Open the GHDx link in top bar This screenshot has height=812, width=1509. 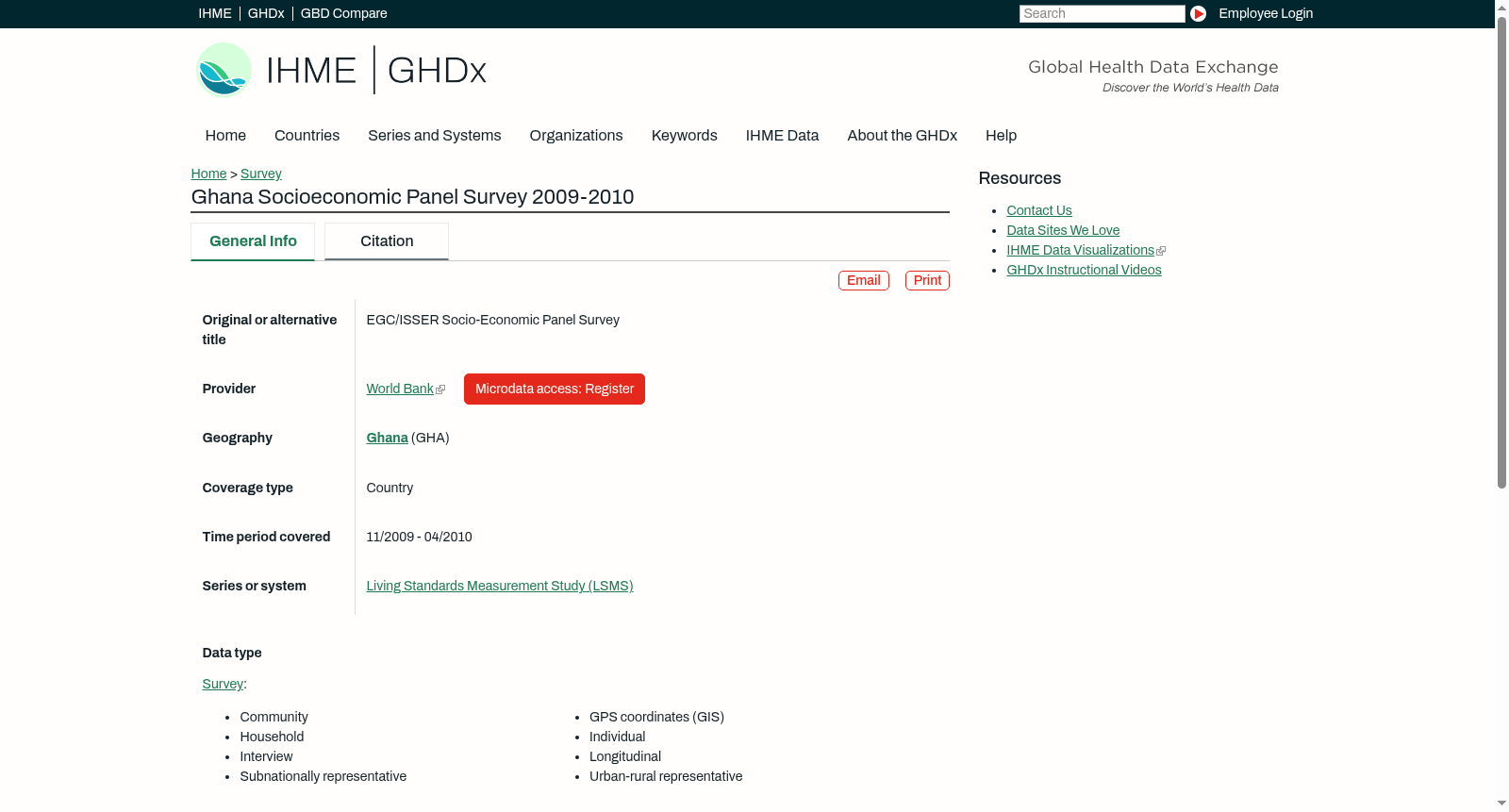[266, 13]
